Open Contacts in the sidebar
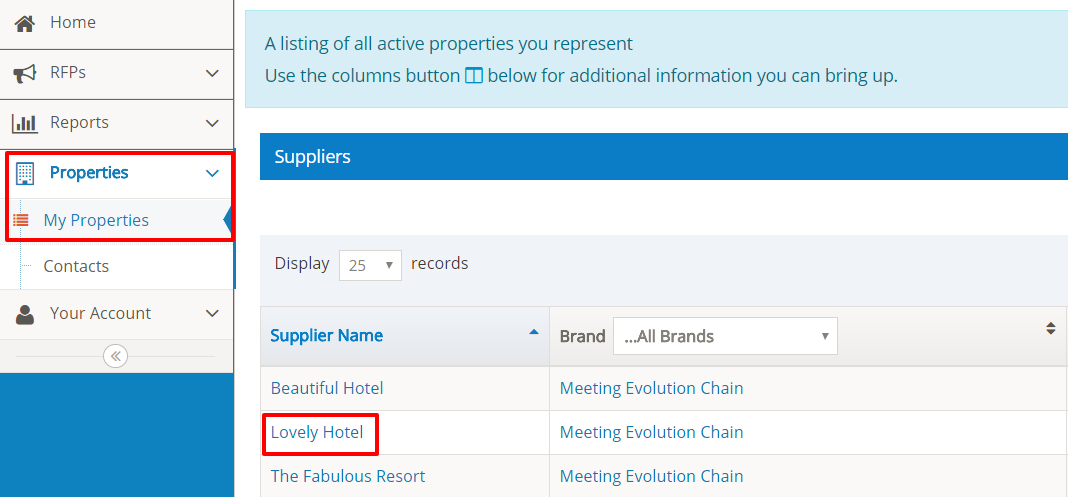The image size is (1068, 497). click(76, 266)
